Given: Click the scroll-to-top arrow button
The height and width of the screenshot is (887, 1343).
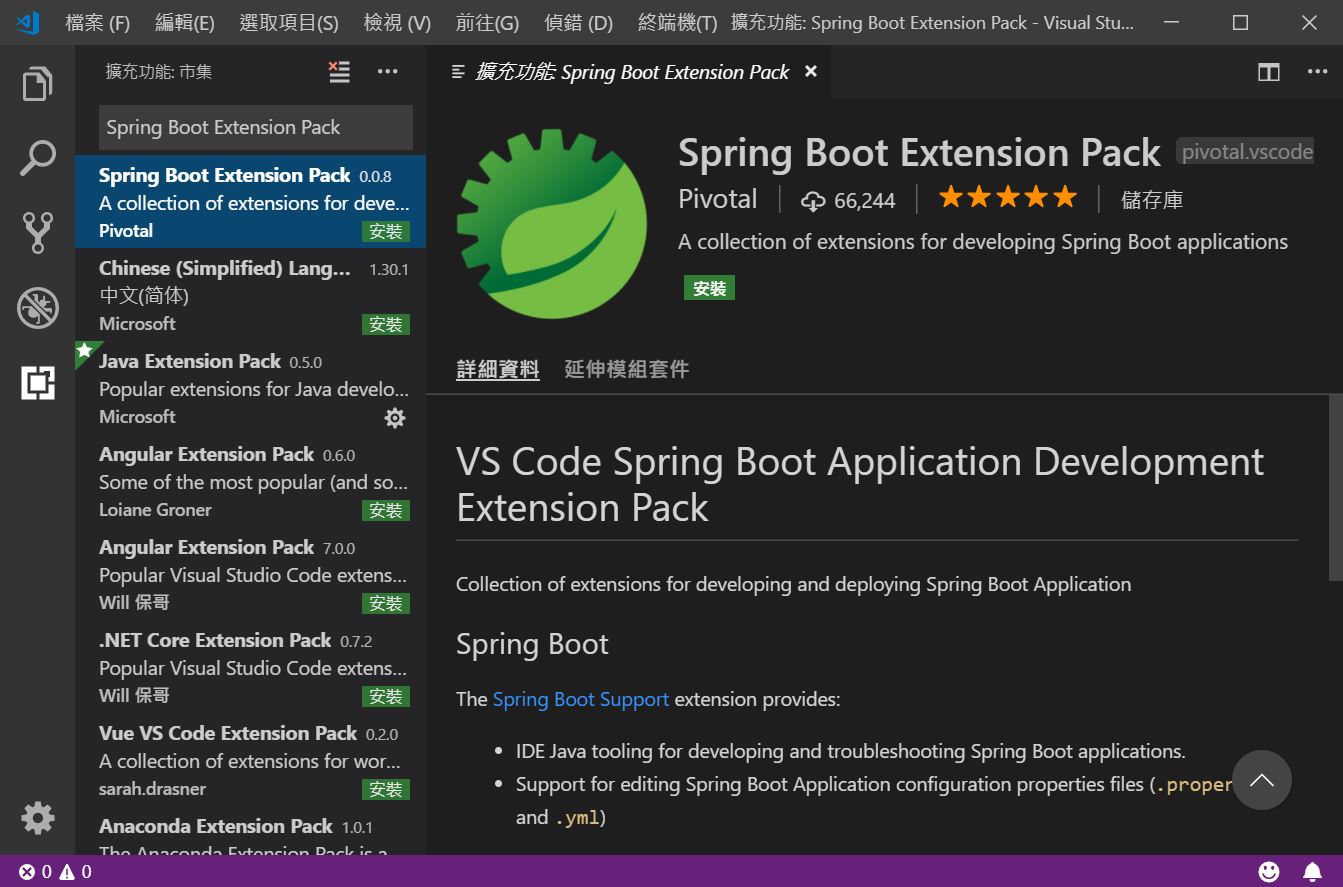Looking at the screenshot, I should [1262, 780].
